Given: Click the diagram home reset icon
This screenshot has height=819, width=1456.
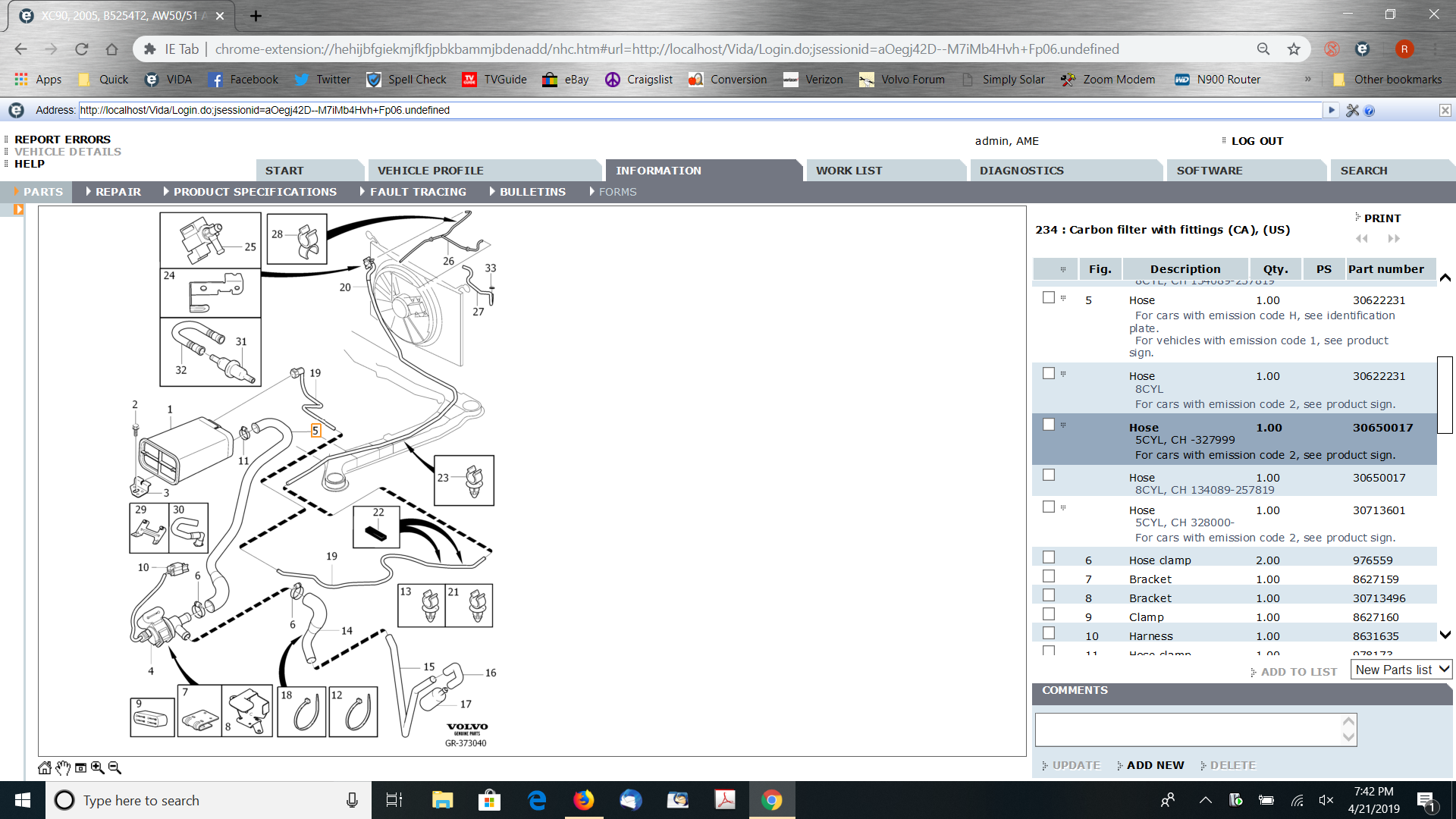Looking at the screenshot, I should (45, 767).
